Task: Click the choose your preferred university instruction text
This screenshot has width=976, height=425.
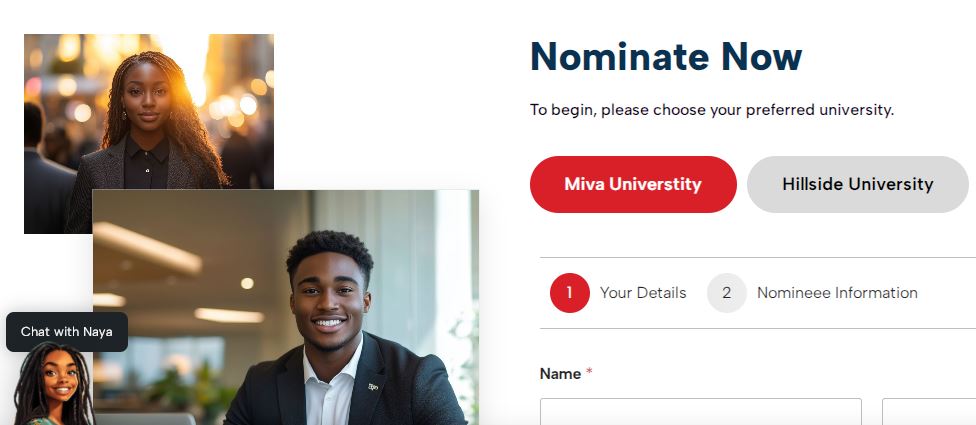Action: (711, 109)
